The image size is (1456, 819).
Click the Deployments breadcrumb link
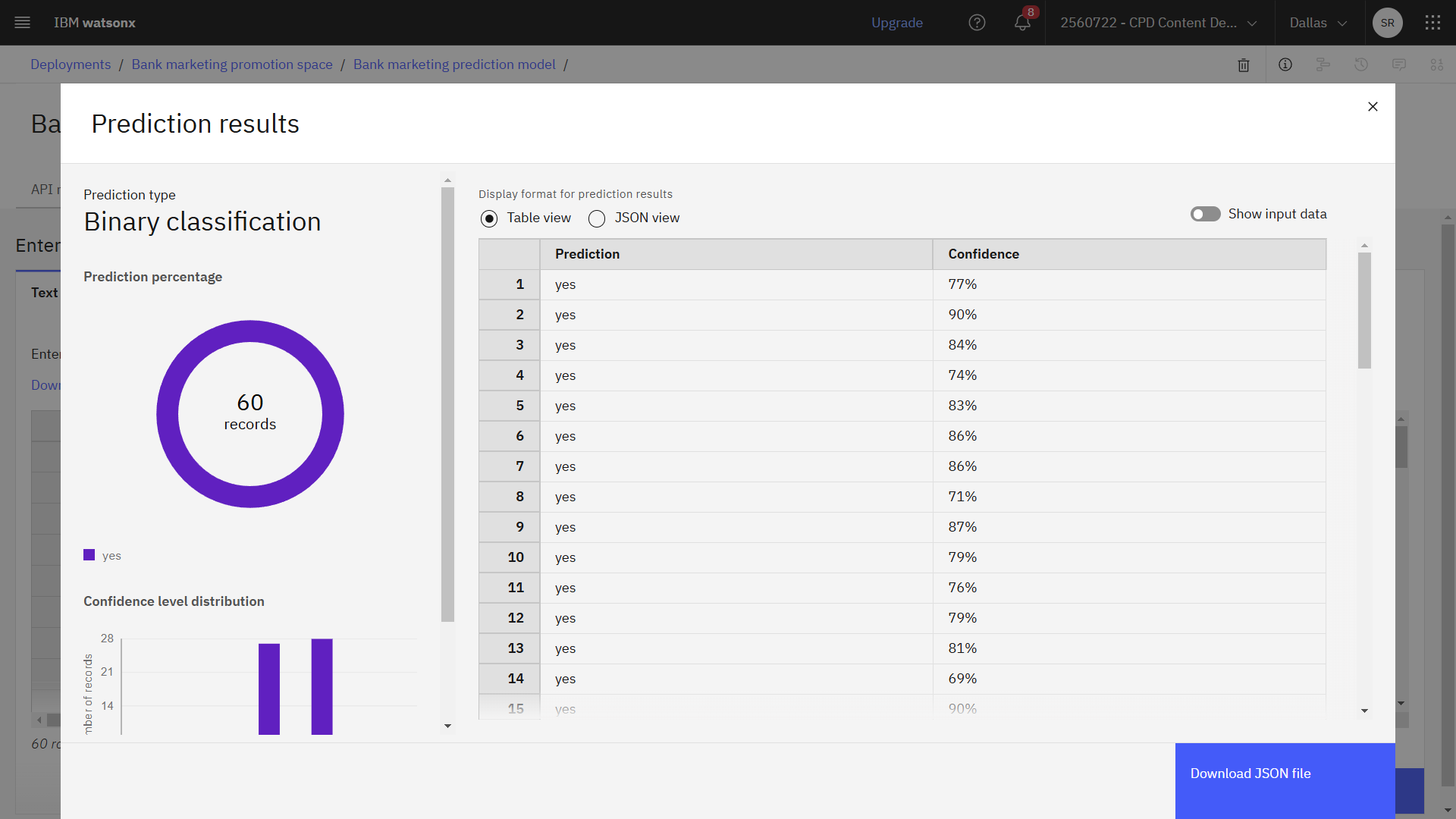coord(71,64)
